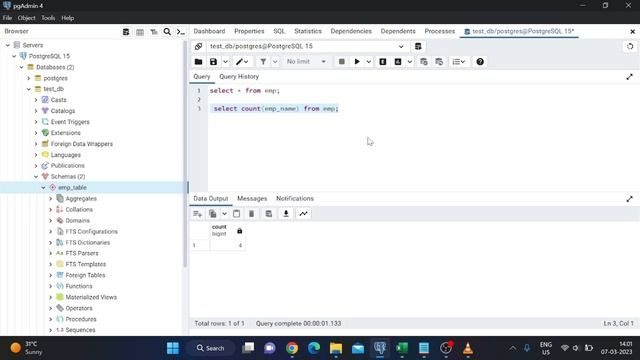Click Filtered Rows icon in browser
The width and height of the screenshot is (640, 360).
click(x=154, y=31)
